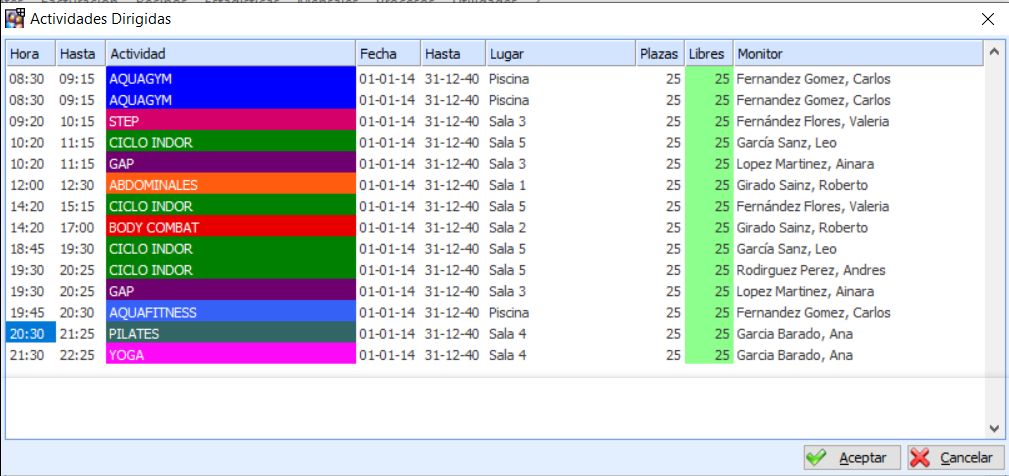
Task: Select the pink STEP activity row
Action: [x=230, y=122]
